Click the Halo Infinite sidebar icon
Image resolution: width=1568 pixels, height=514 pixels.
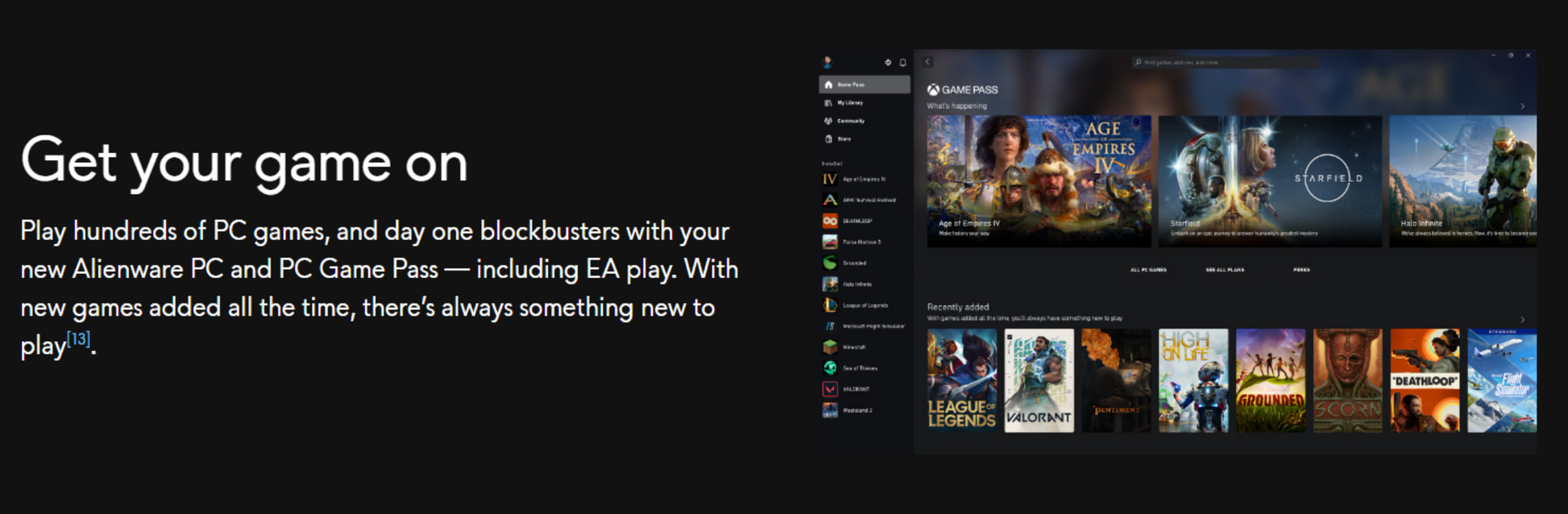click(829, 284)
